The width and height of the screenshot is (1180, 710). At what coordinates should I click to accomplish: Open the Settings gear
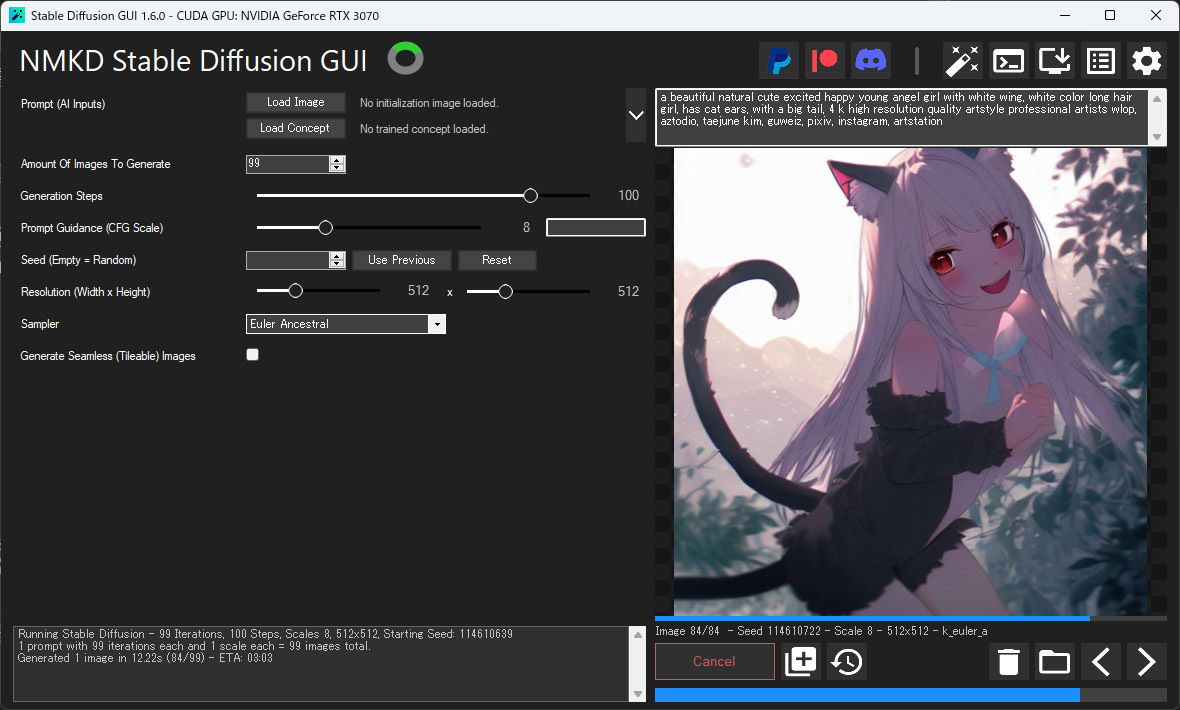1146,60
